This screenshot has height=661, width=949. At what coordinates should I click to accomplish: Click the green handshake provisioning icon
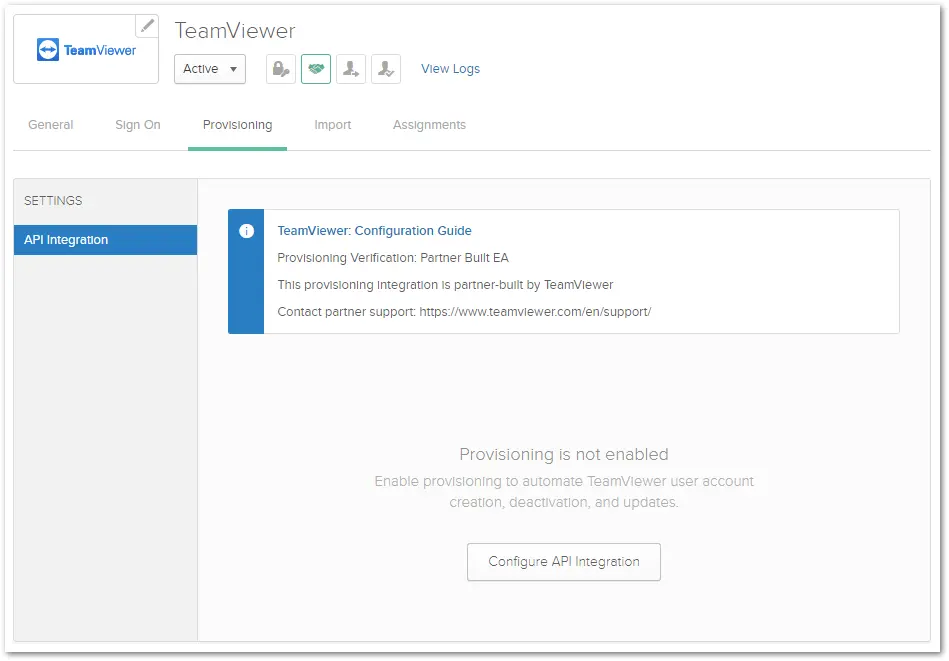tap(316, 69)
